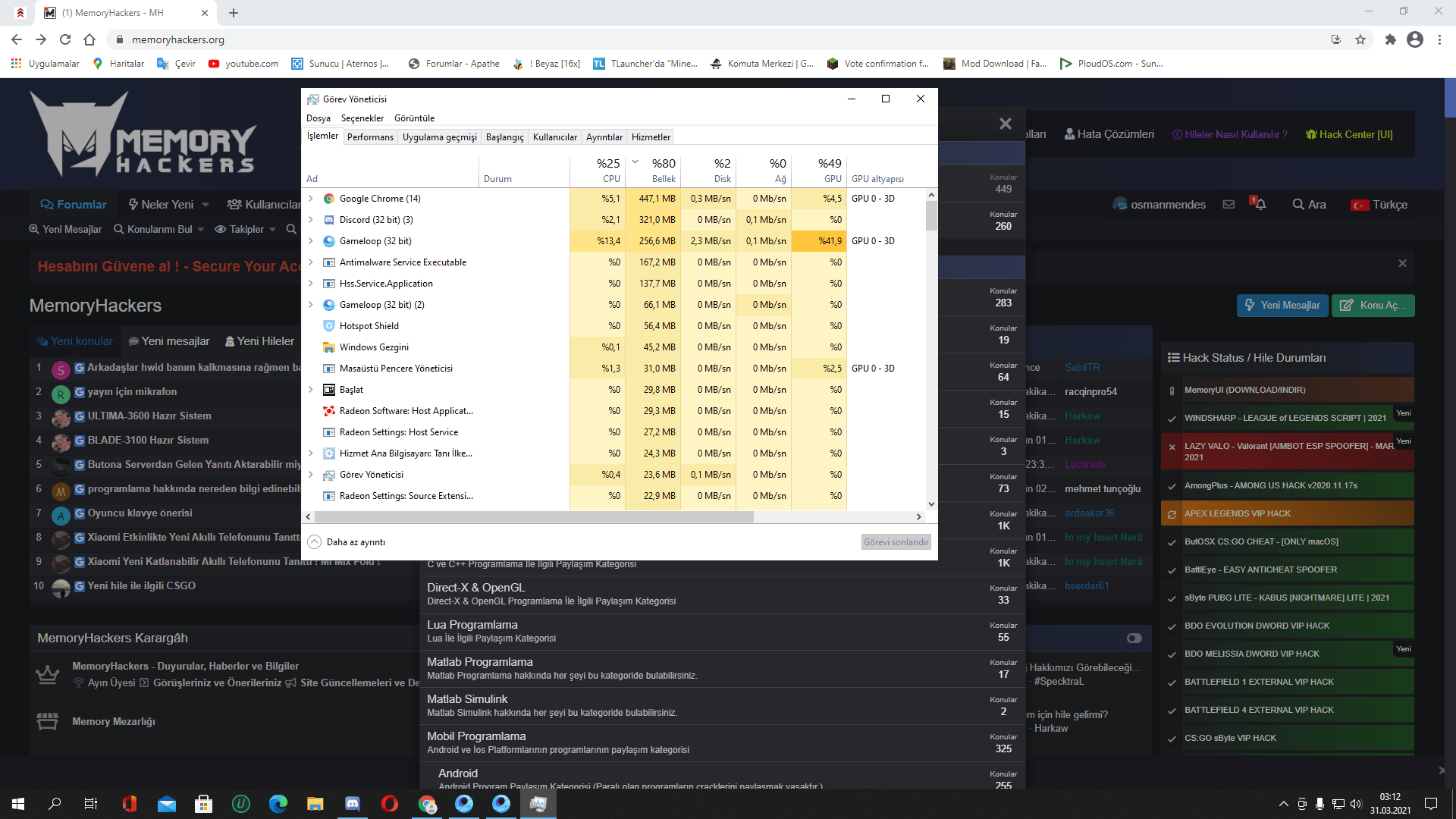Expand Hss.Service.Application process row
1456x819 pixels.
(x=310, y=284)
